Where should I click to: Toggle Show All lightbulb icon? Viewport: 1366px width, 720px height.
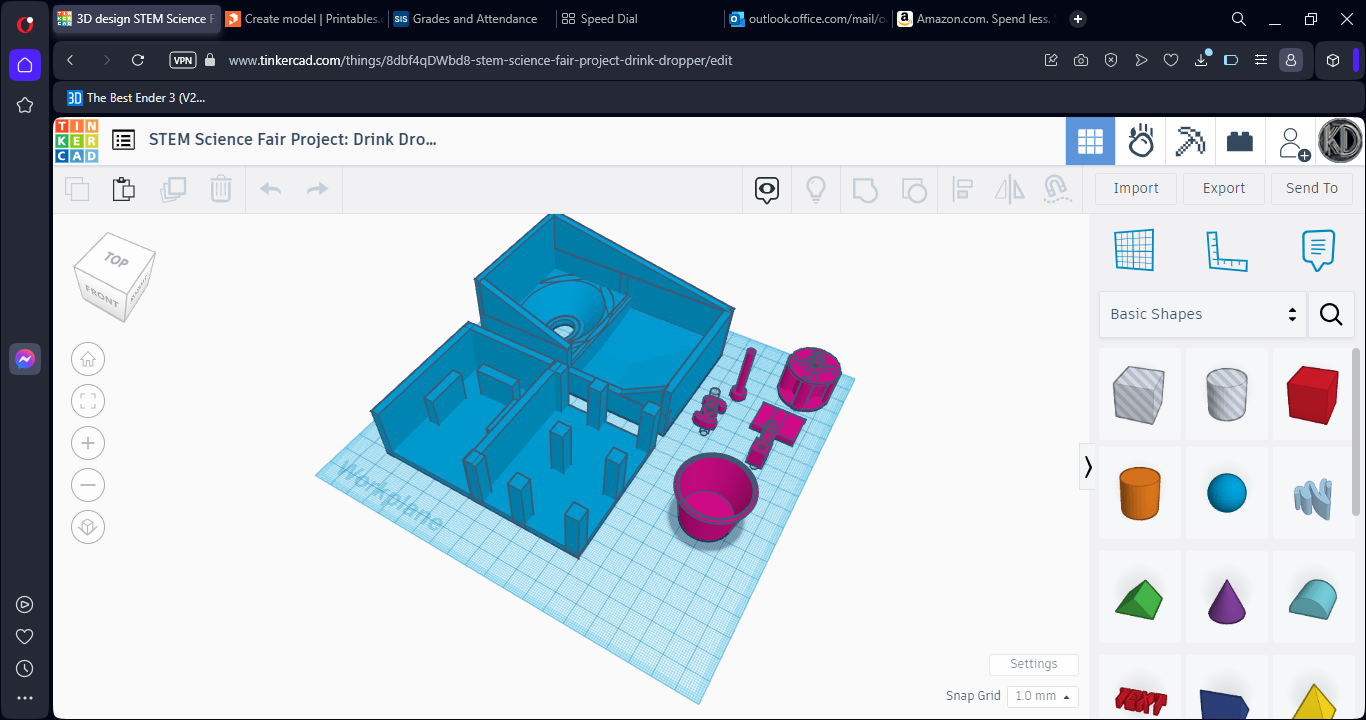816,189
